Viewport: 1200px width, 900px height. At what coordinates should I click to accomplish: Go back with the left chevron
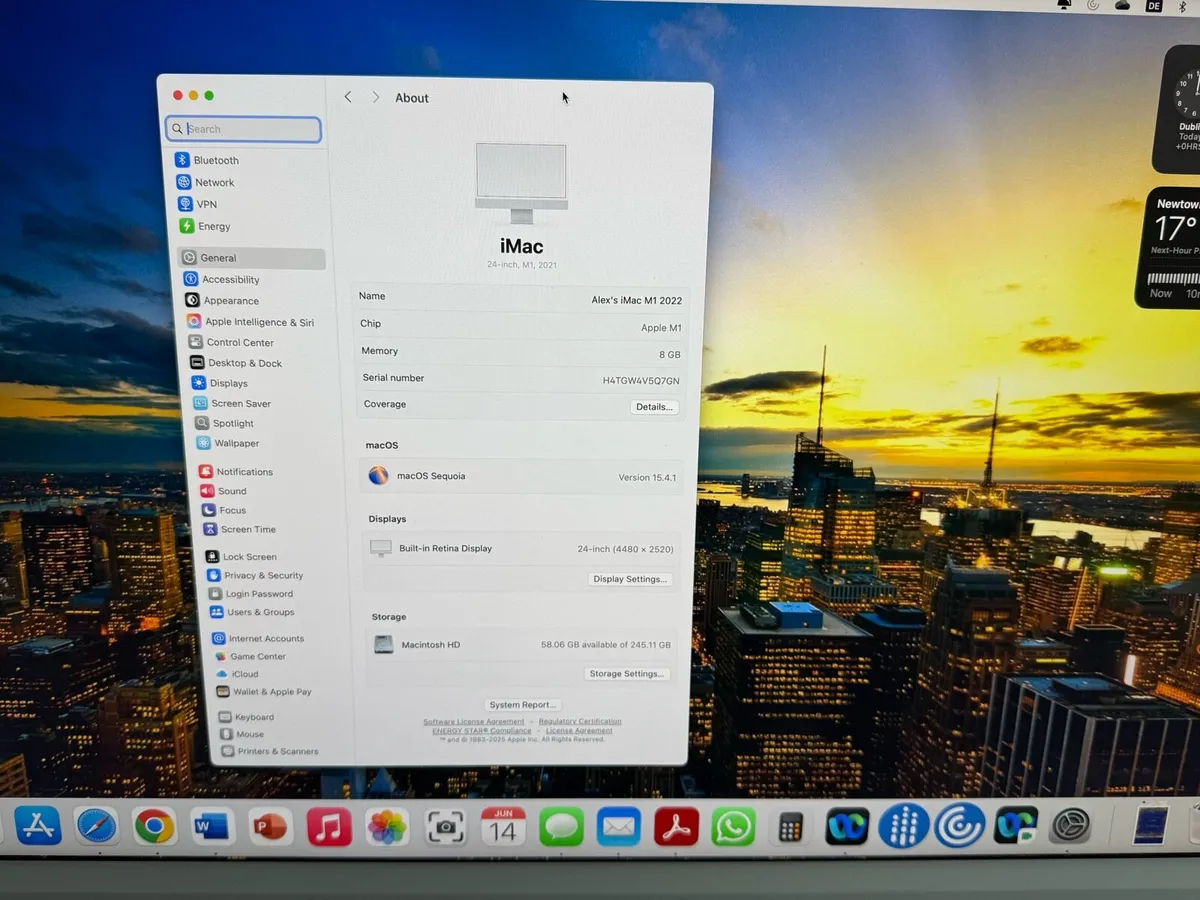[348, 97]
